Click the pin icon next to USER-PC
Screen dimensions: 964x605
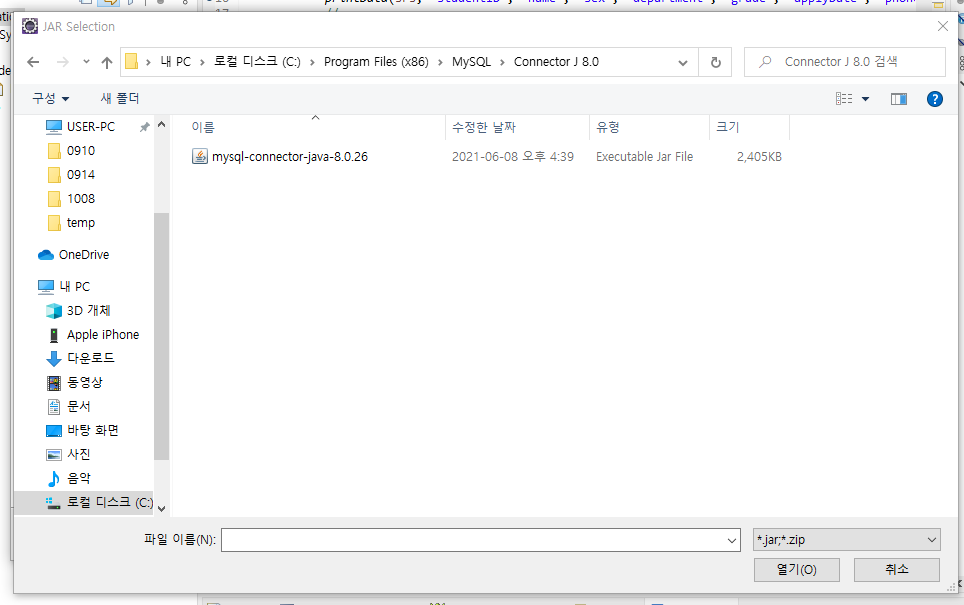[144, 127]
